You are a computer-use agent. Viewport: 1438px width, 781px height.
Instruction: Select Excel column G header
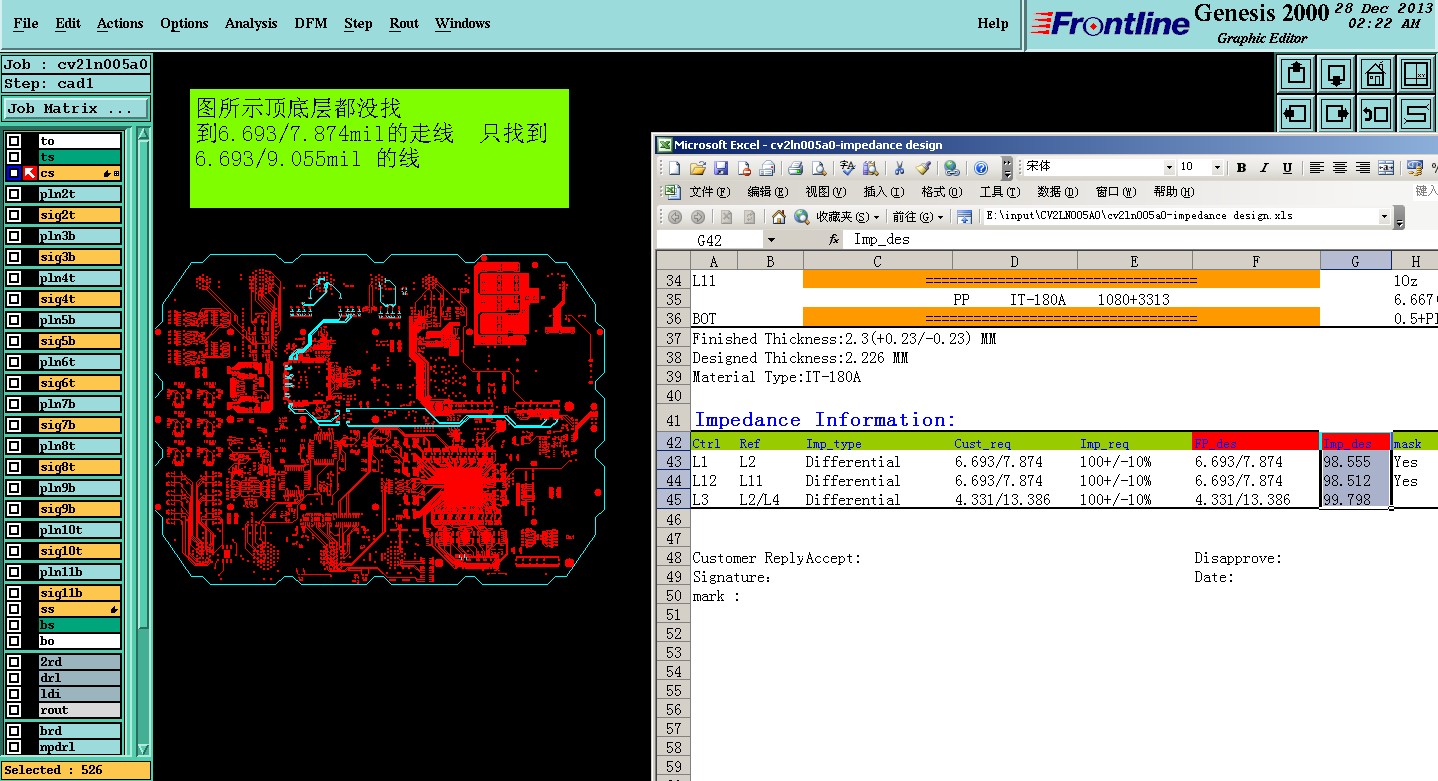pos(1355,261)
